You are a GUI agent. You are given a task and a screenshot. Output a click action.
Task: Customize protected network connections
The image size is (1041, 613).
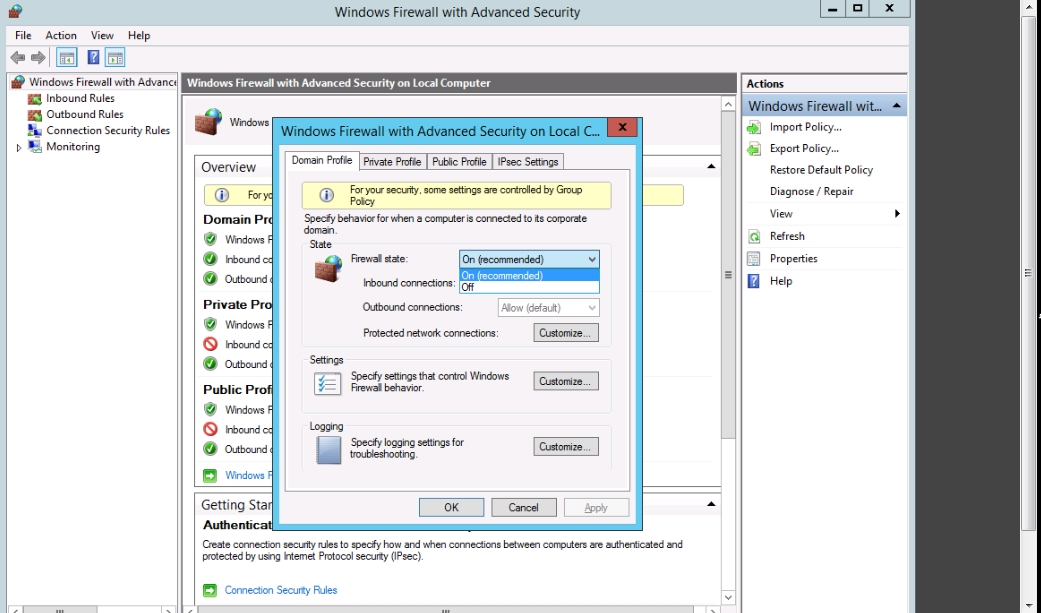click(x=566, y=333)
